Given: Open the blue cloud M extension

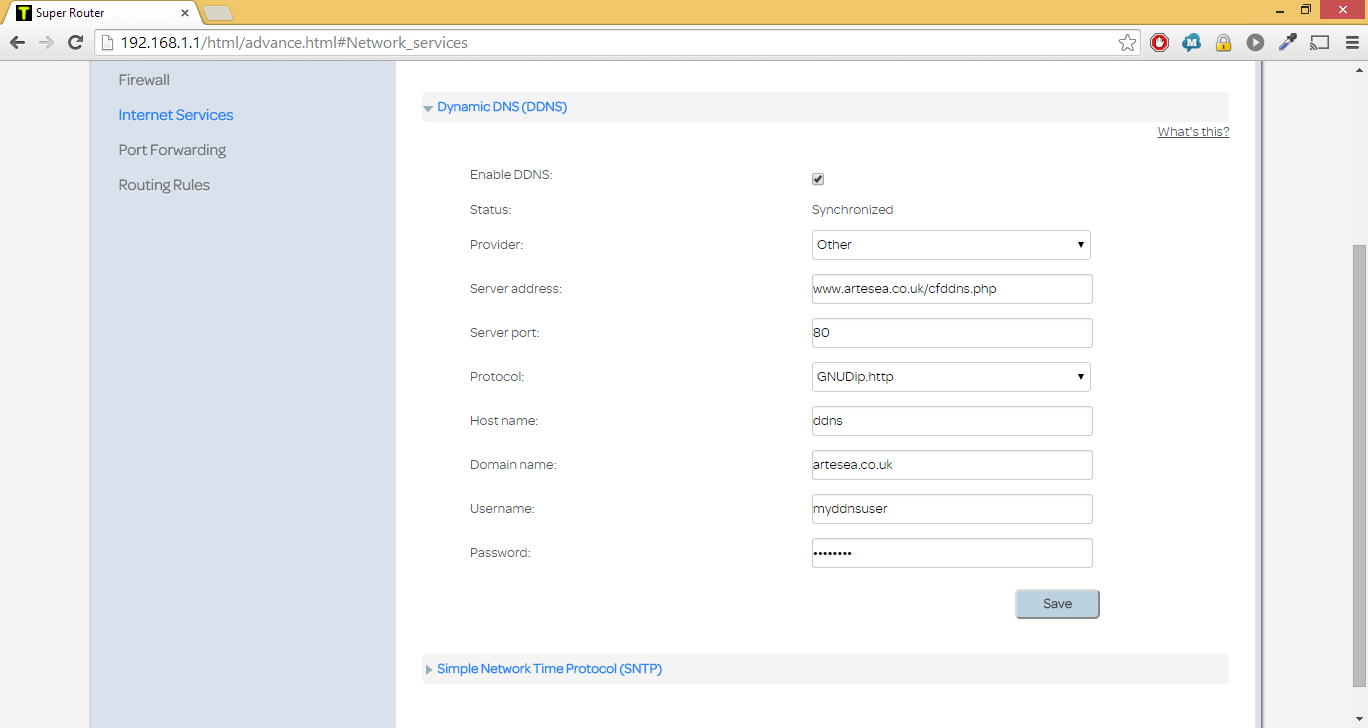Looking at the screenshot, I should coord(1191,42).
